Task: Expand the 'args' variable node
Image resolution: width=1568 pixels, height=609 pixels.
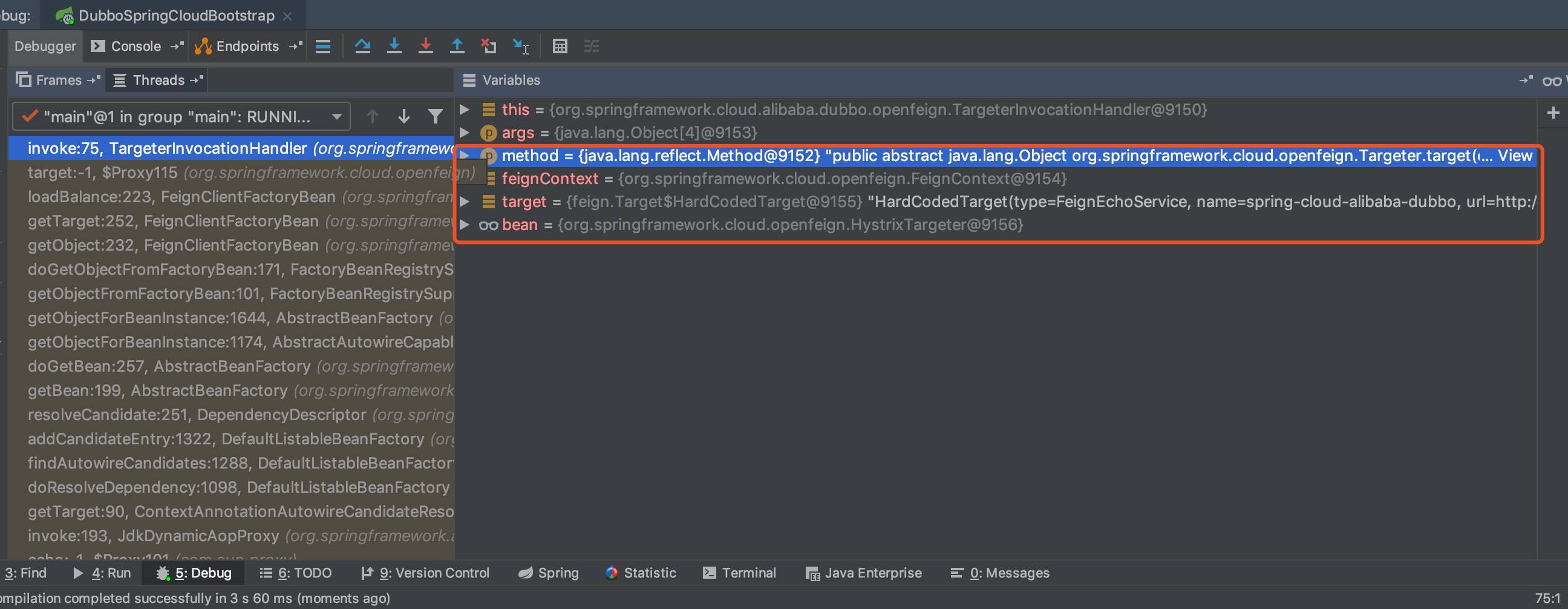Action: 465,133
